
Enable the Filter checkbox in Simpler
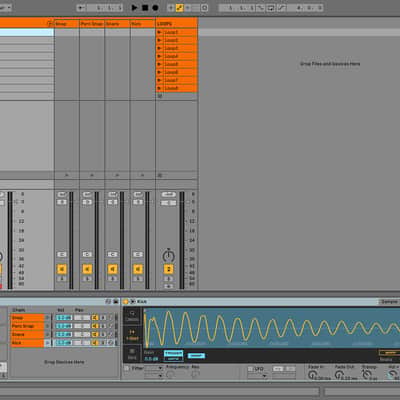(x=127, y=368)
